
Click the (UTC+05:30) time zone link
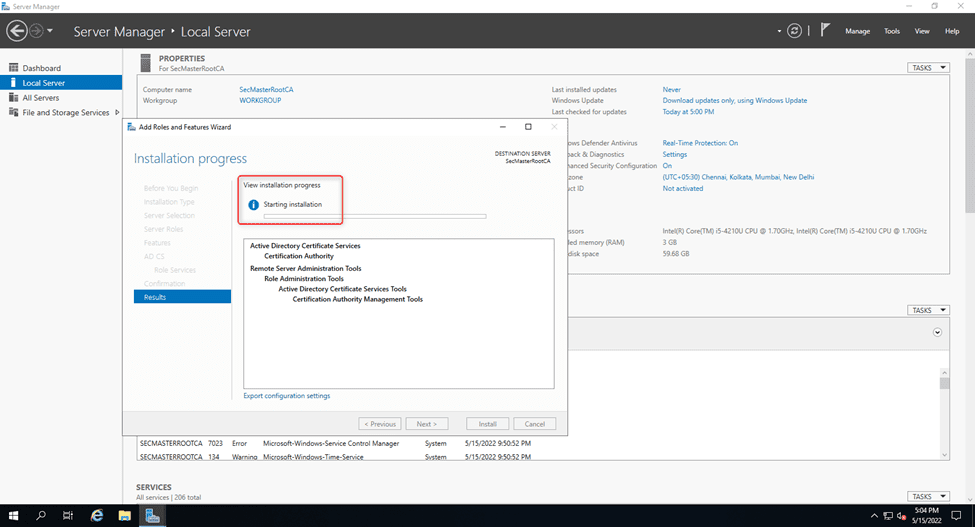pos(738,177)
